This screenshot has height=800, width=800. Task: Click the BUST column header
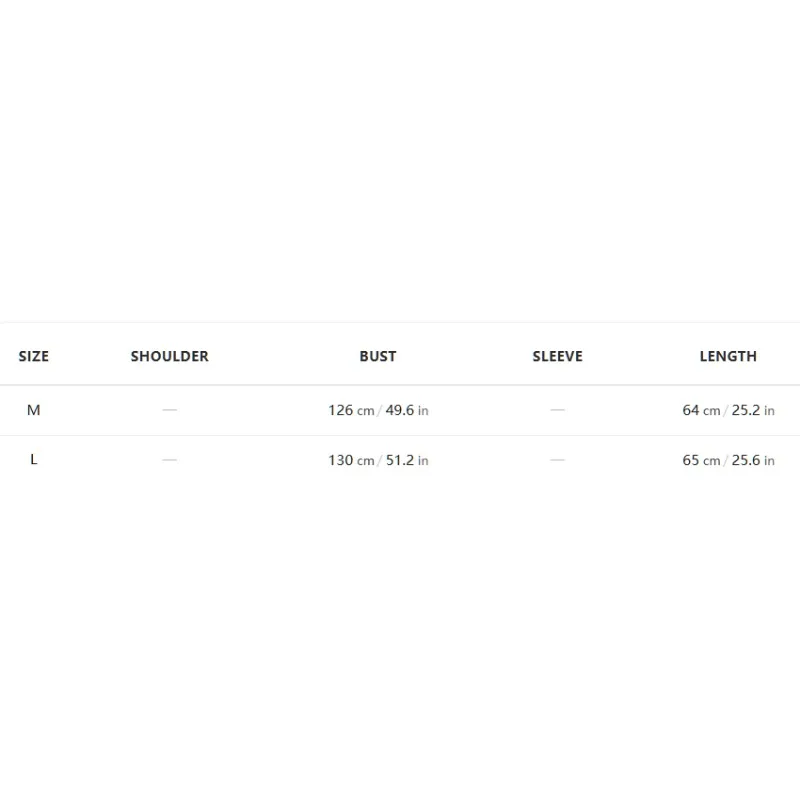click(x=378, y=356)
